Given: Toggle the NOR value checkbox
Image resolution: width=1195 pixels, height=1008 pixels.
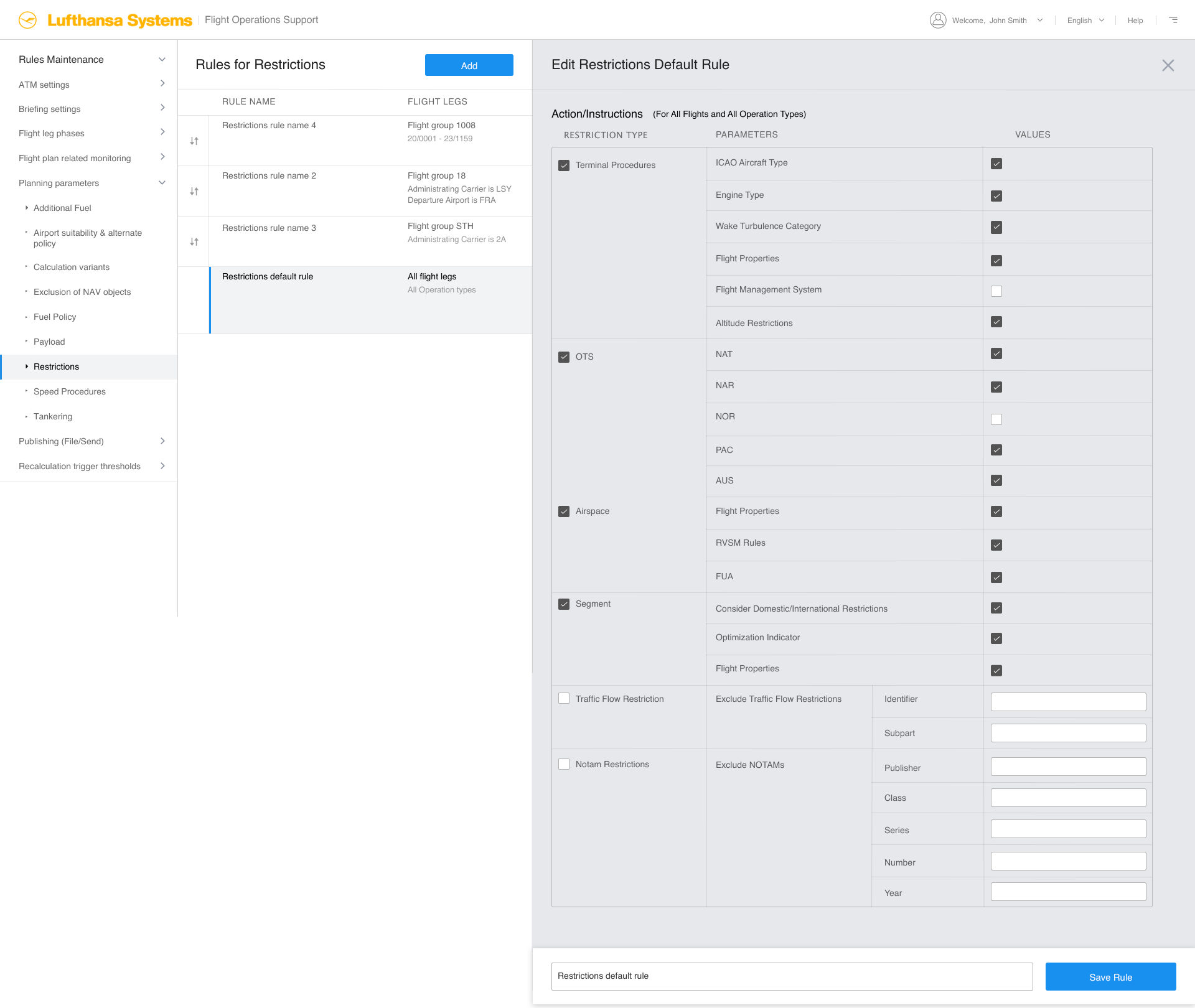Looking at the screenshot, I should [x=996, y=419].
